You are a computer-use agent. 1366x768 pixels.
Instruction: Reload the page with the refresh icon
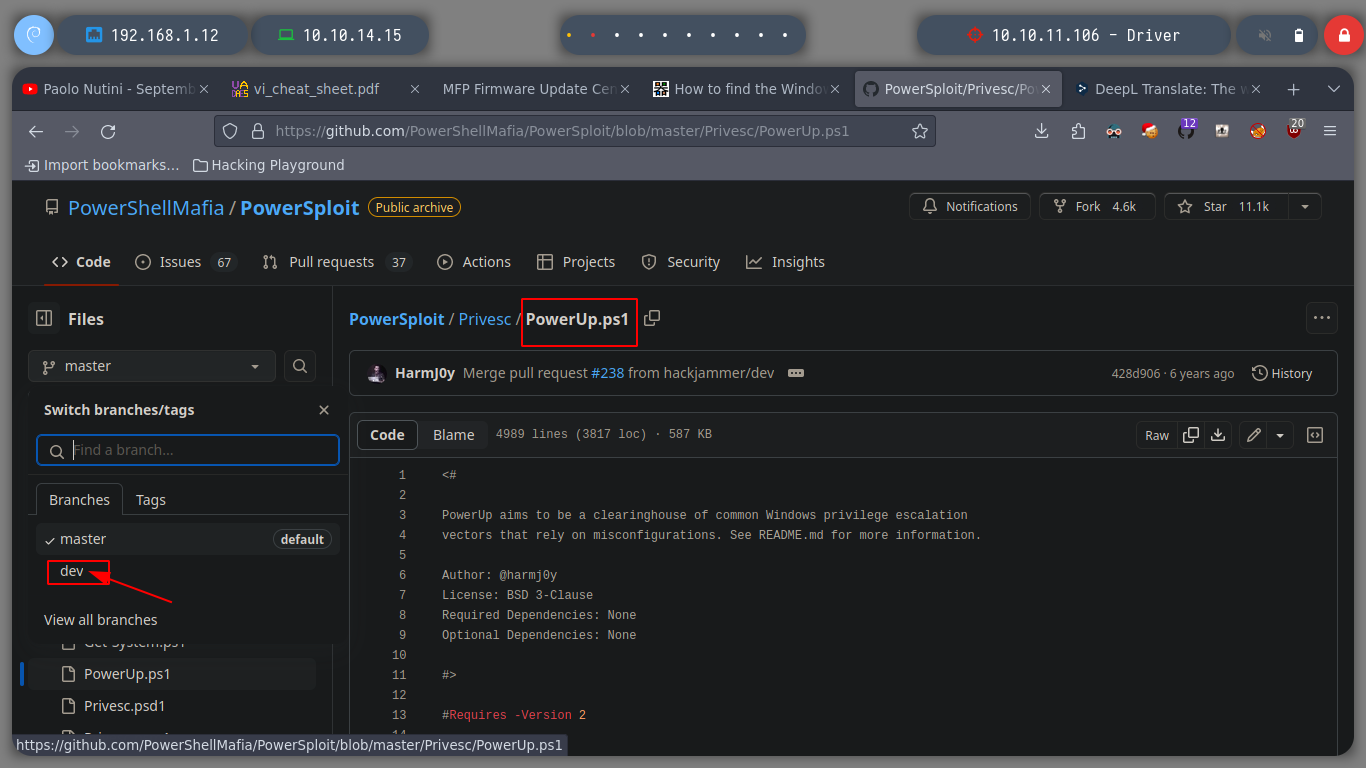coord(108,131)
